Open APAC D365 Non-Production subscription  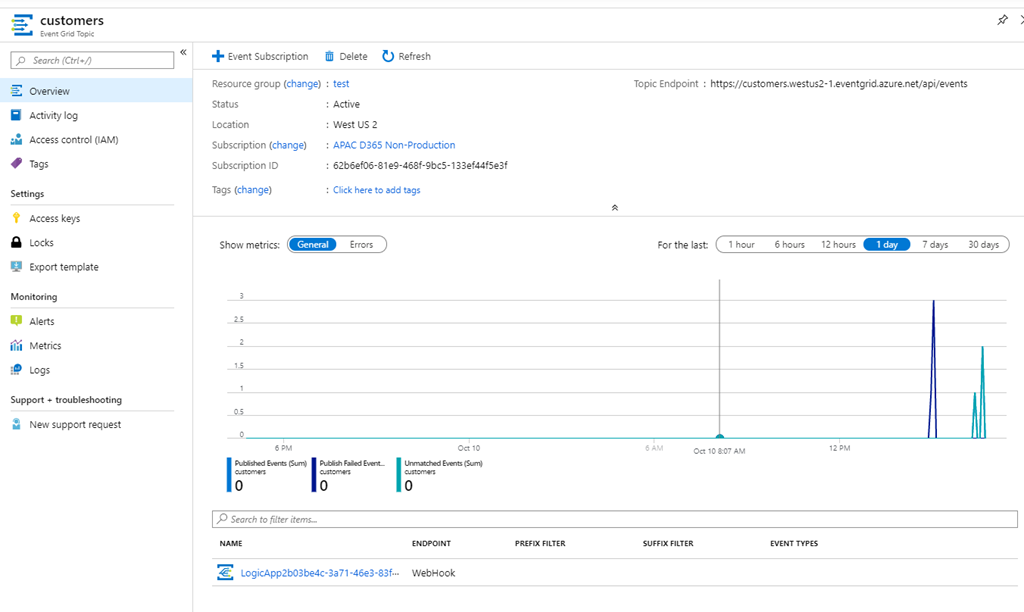[394, 145]
